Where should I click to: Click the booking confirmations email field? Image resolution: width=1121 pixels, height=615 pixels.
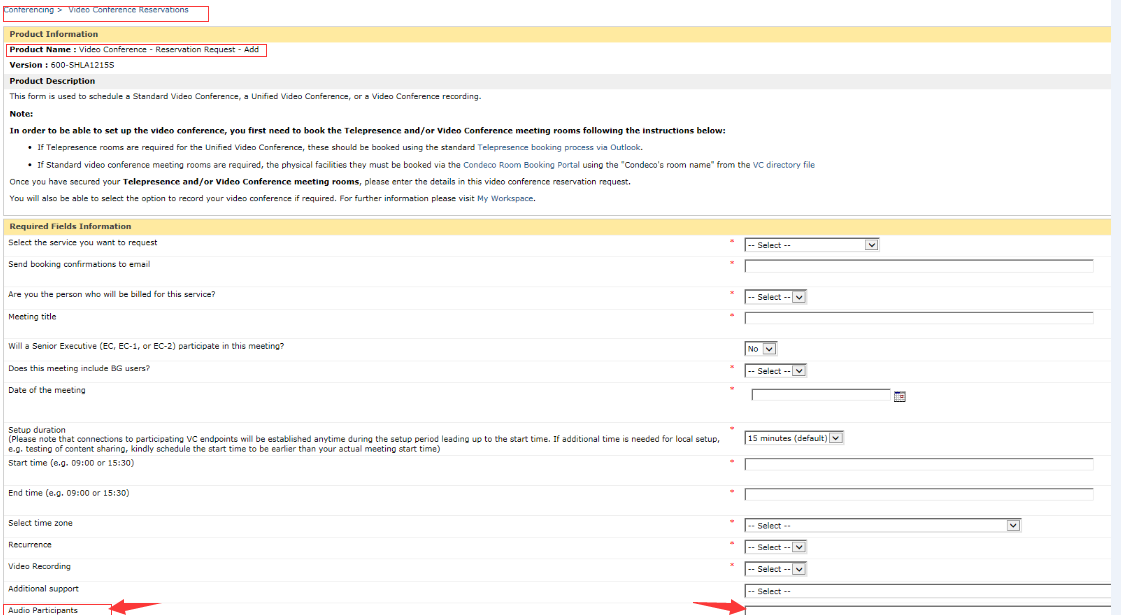point(919,266)
